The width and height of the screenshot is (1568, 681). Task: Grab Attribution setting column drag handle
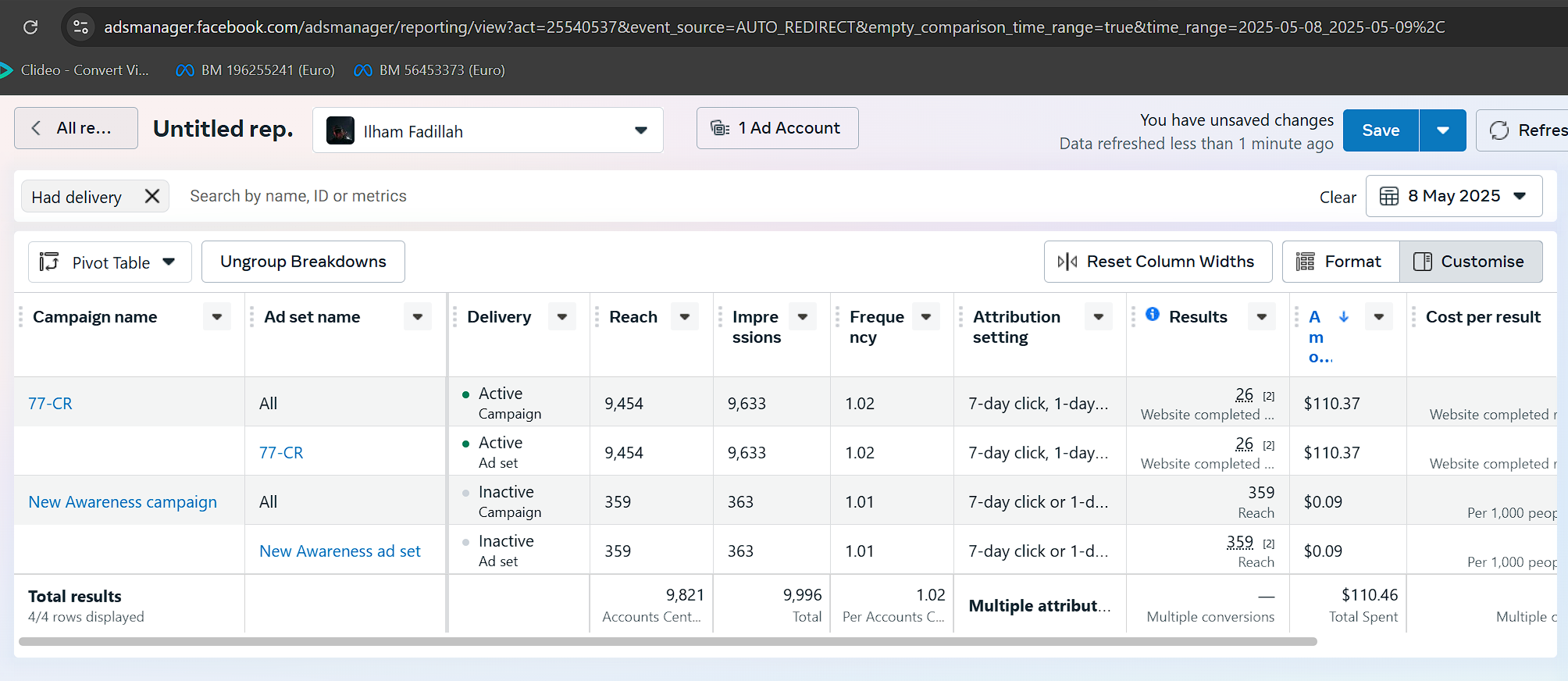click(x=960, y=316)
